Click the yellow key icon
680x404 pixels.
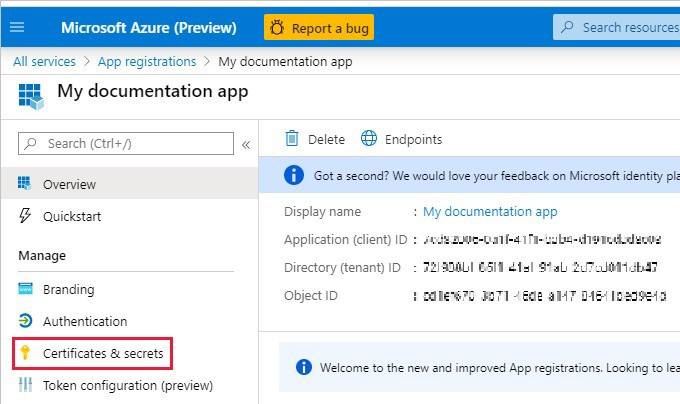[25, 352]
